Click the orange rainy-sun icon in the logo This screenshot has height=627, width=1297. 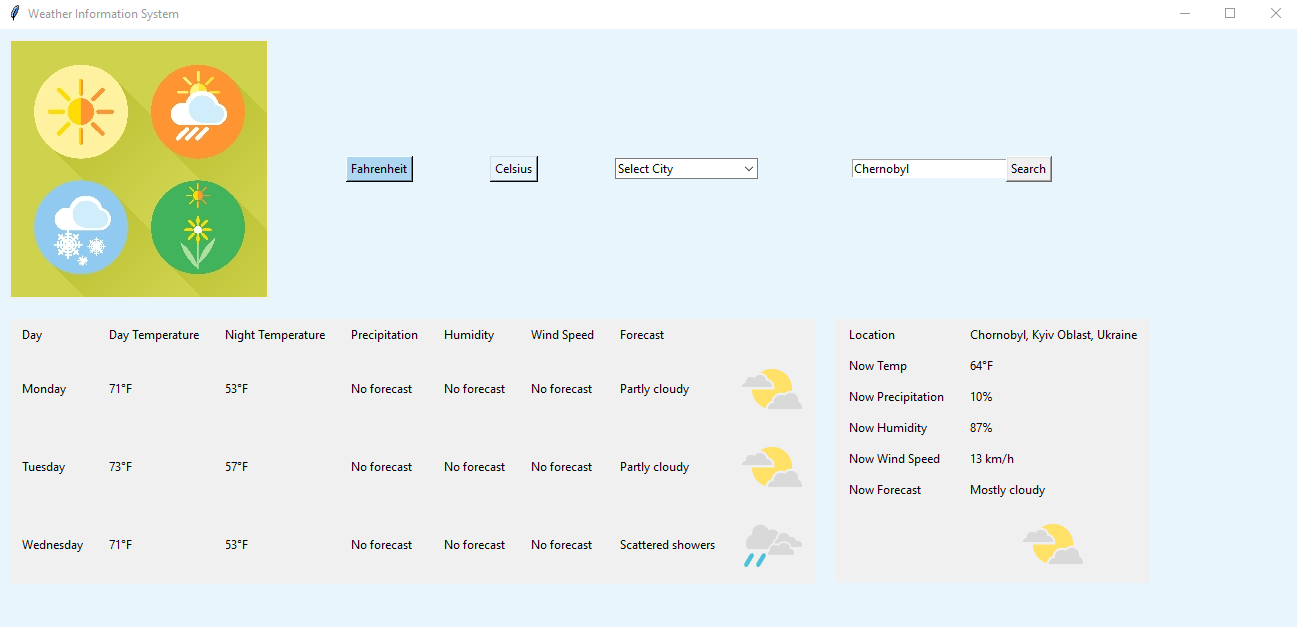(198, 111)
